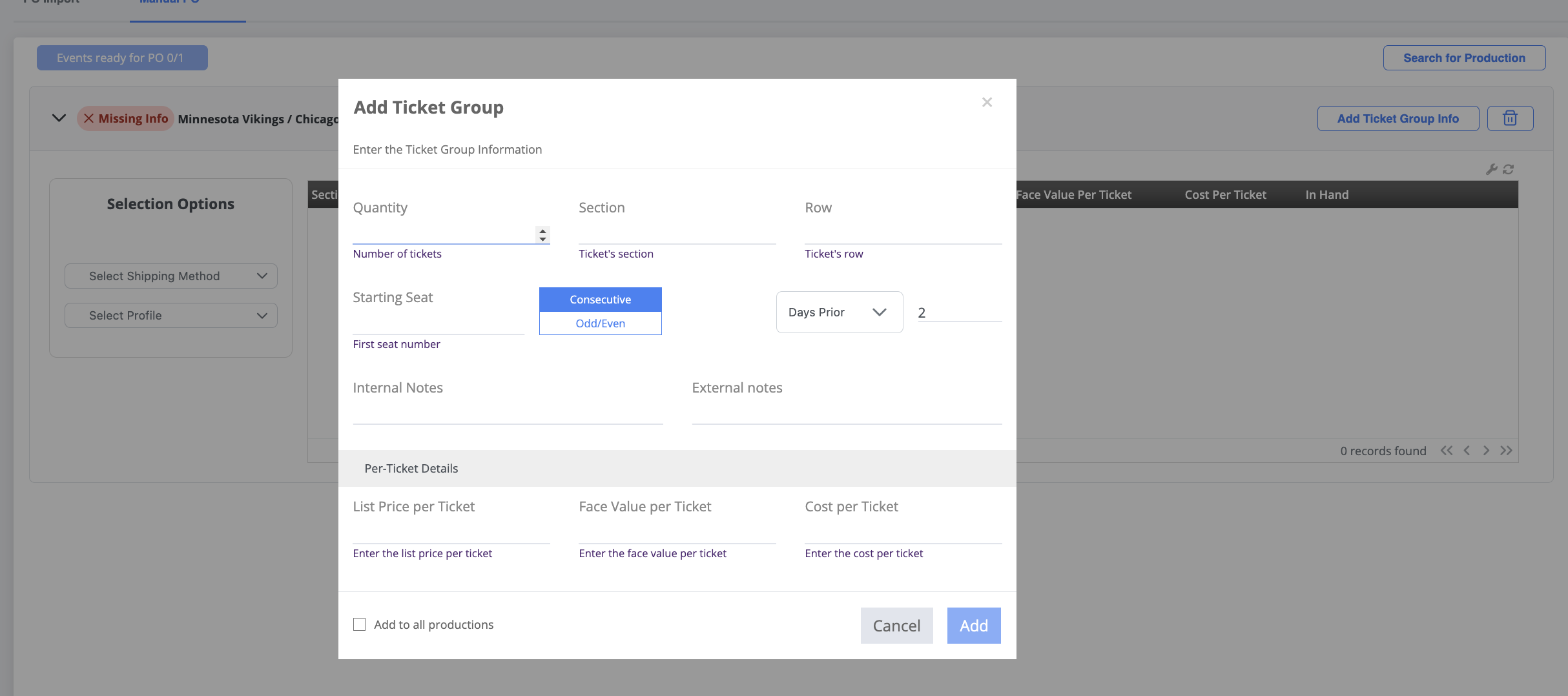Screen dimensions: 1568x696
Task: Open the Days Prior dropdown
Action: pyautogui.click(x=839, y=312)
